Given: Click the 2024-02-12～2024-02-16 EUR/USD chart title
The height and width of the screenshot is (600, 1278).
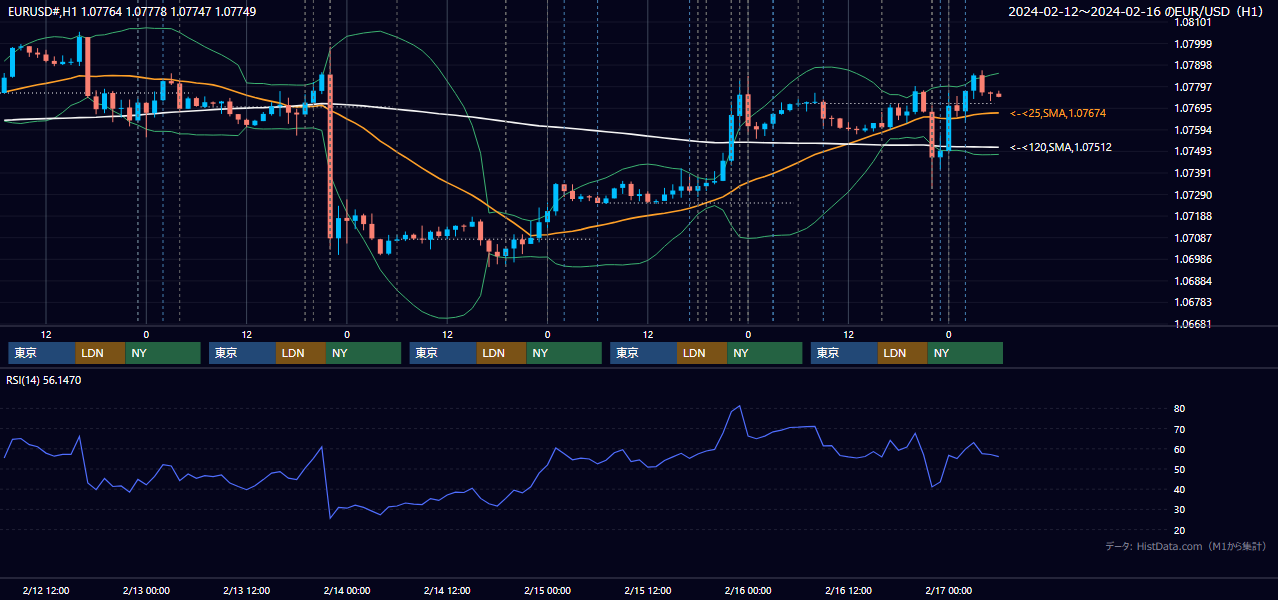Looking at the screenshot, I should coord(1136,12).
